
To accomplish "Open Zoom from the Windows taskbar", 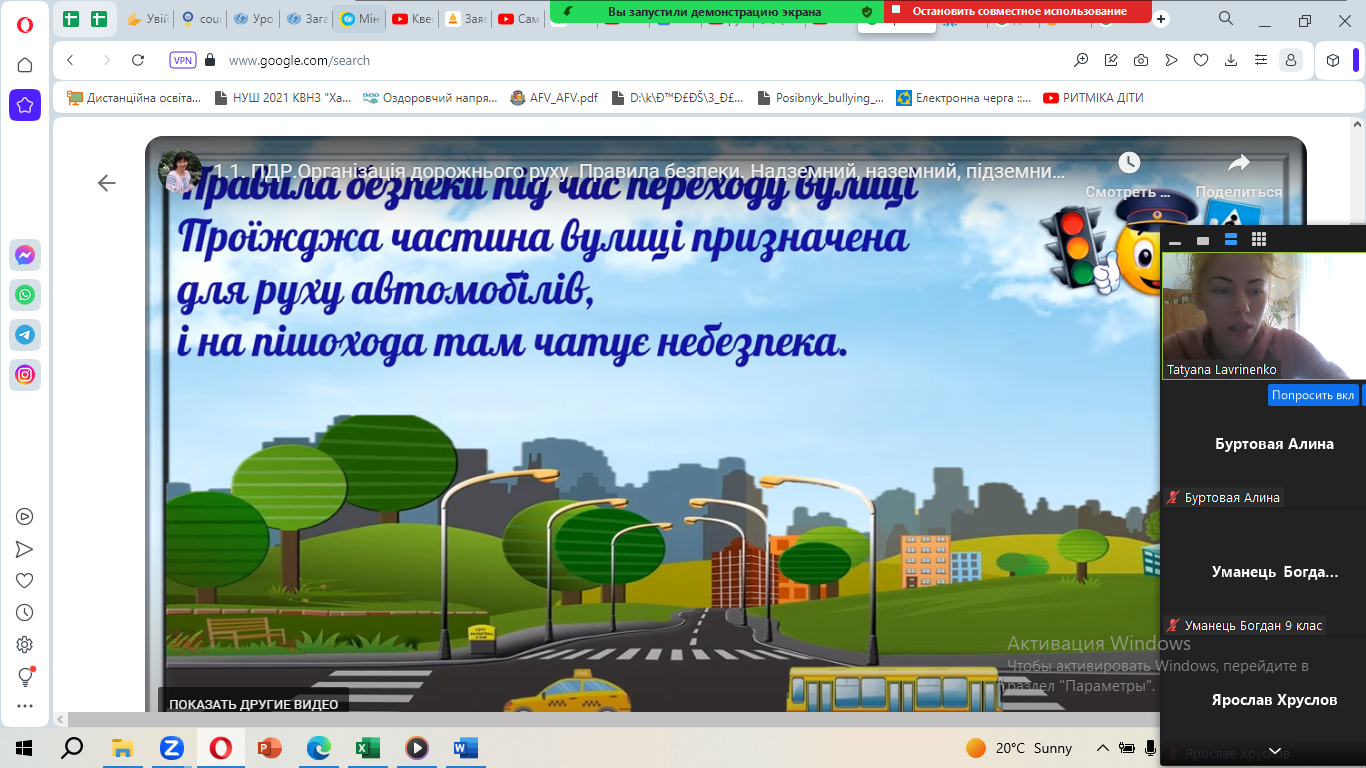I will coord(172,748).
